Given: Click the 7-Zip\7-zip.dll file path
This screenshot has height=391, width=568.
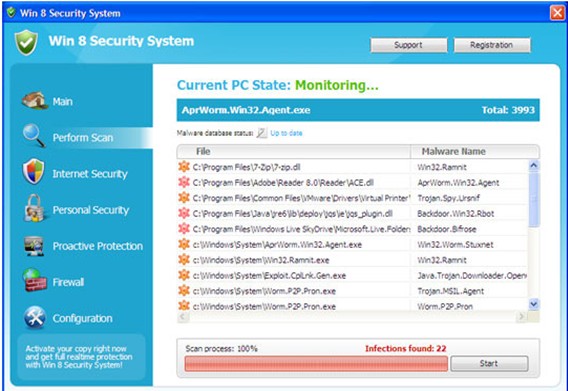Looking at the screenshot, I should point(246,167).
